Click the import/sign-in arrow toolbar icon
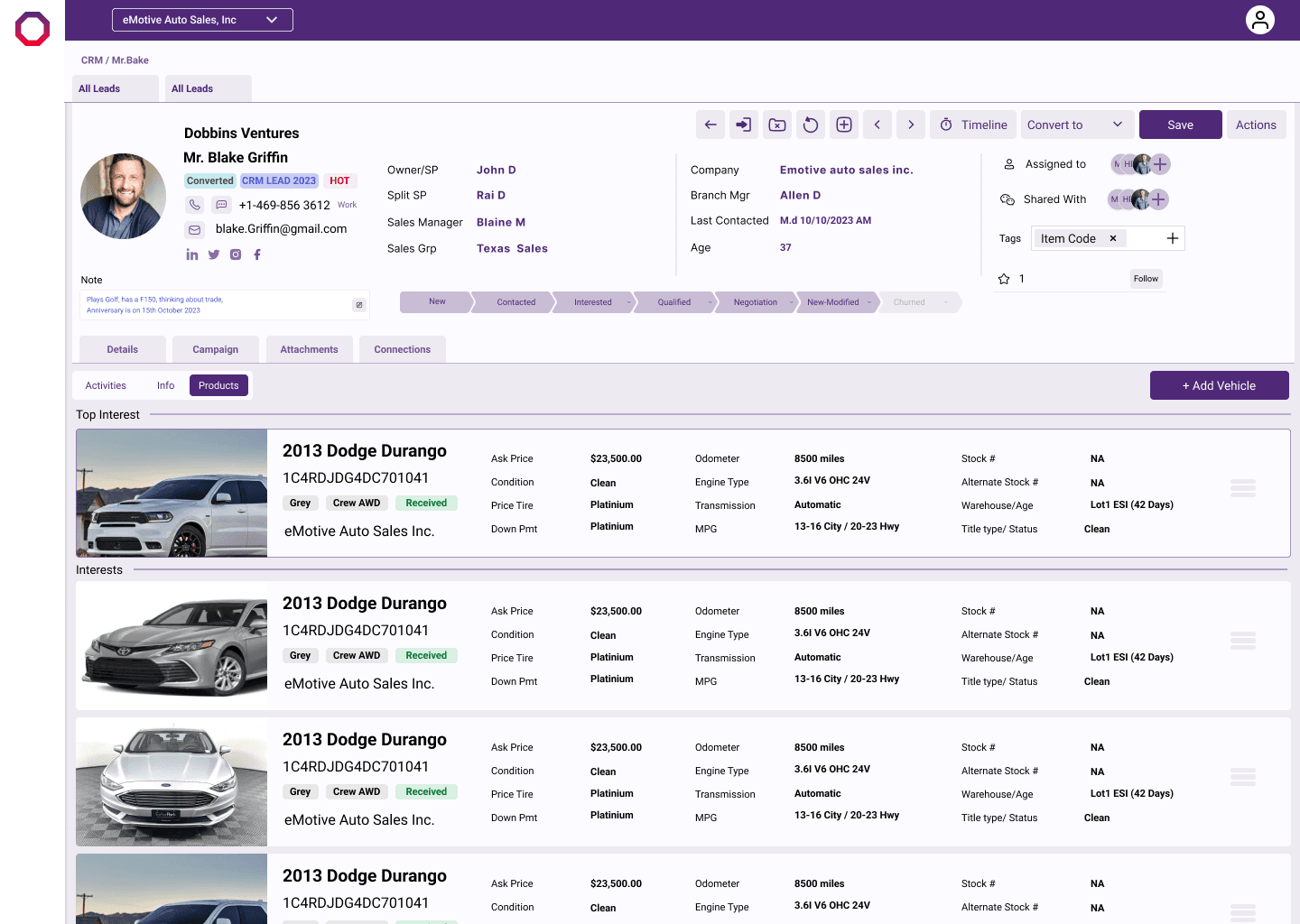1300x924 pixels. pyautogui.click(x=744, y=125)
